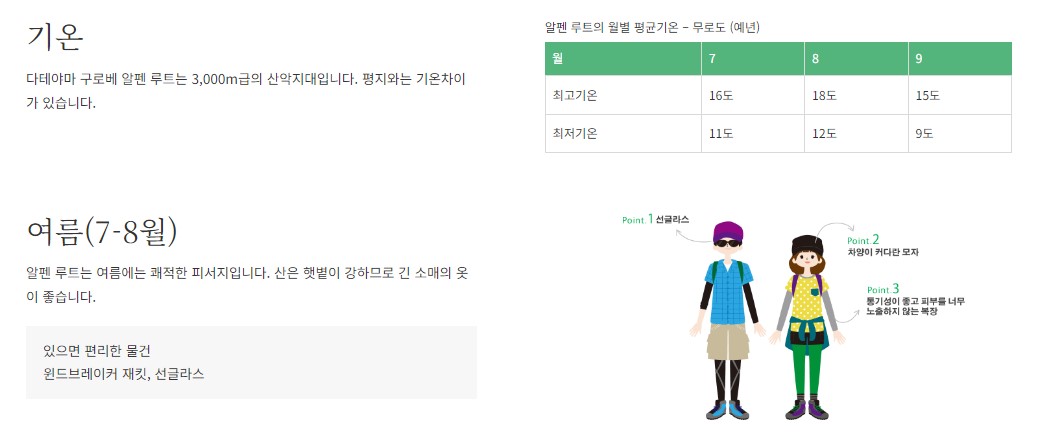Select the Point.1 선글라스 label
The height and width of the screenshot is (438, 1038).
[x=655, y=219]
